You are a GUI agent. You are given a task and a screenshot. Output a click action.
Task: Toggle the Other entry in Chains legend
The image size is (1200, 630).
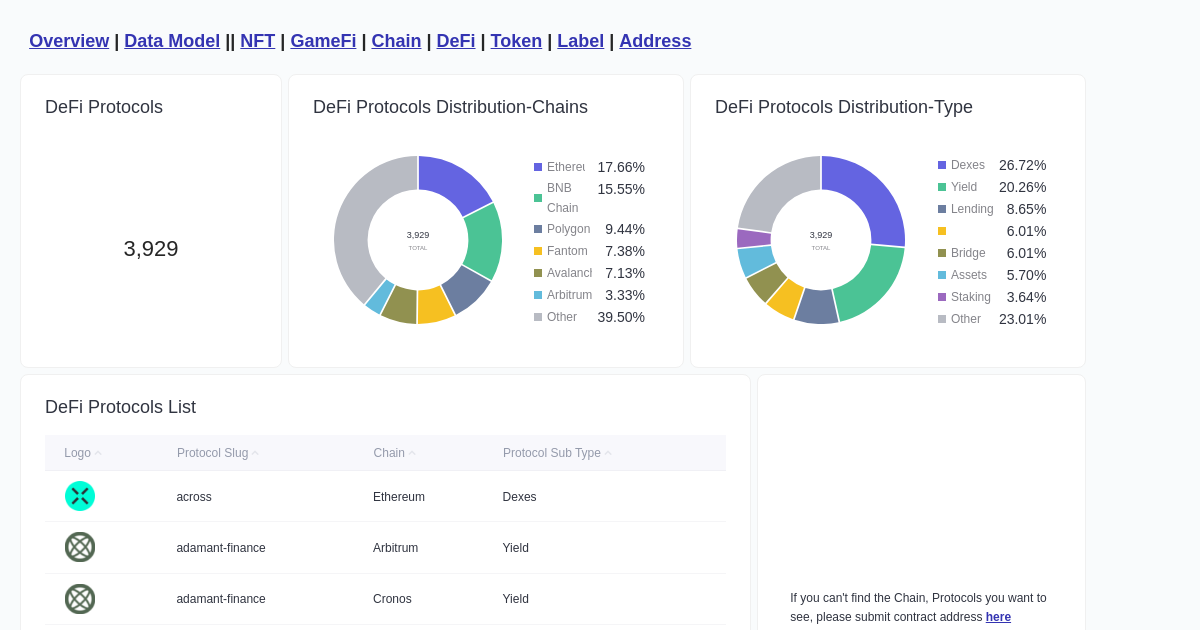click(561, 316)
